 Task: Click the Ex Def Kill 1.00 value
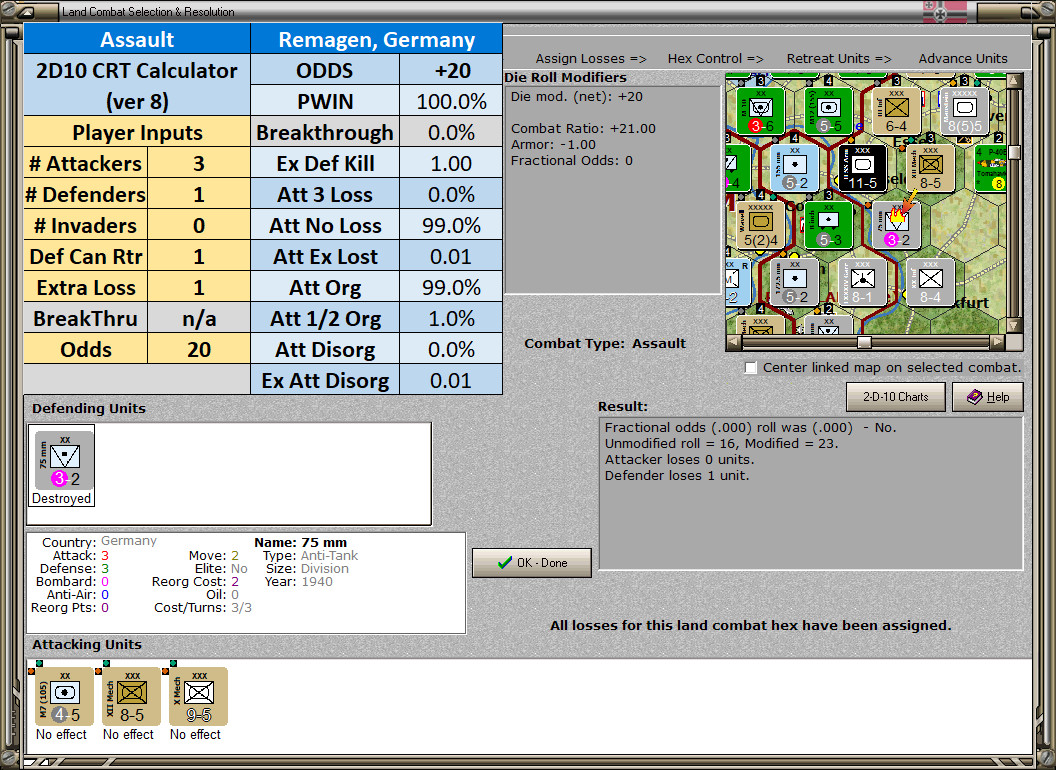coord(451,163)
